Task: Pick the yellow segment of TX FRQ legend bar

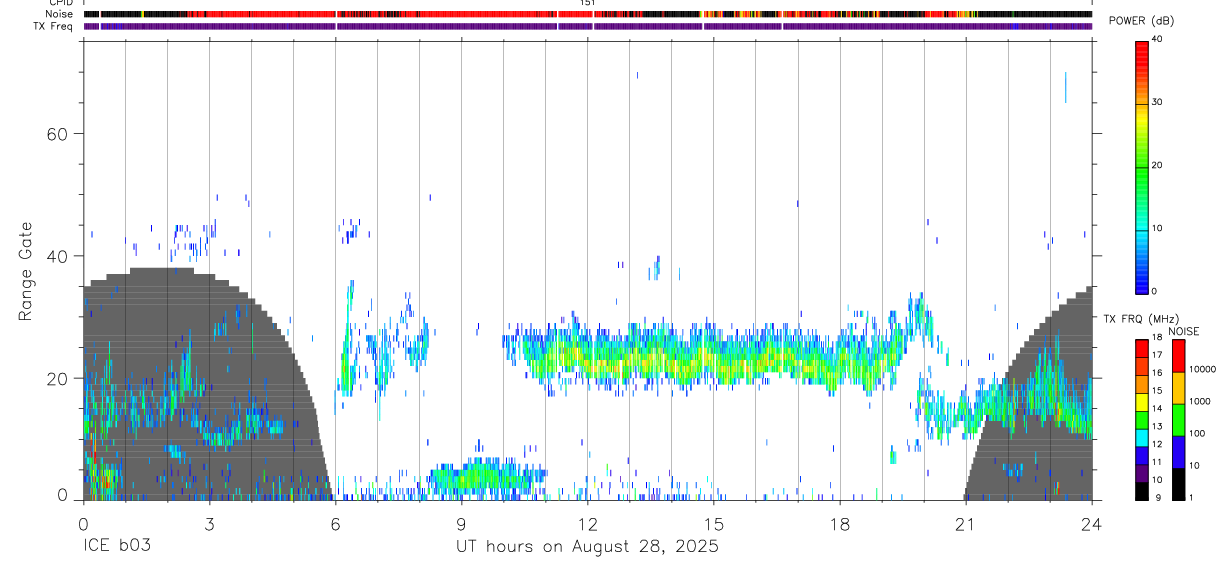Action: [1141, 401]
